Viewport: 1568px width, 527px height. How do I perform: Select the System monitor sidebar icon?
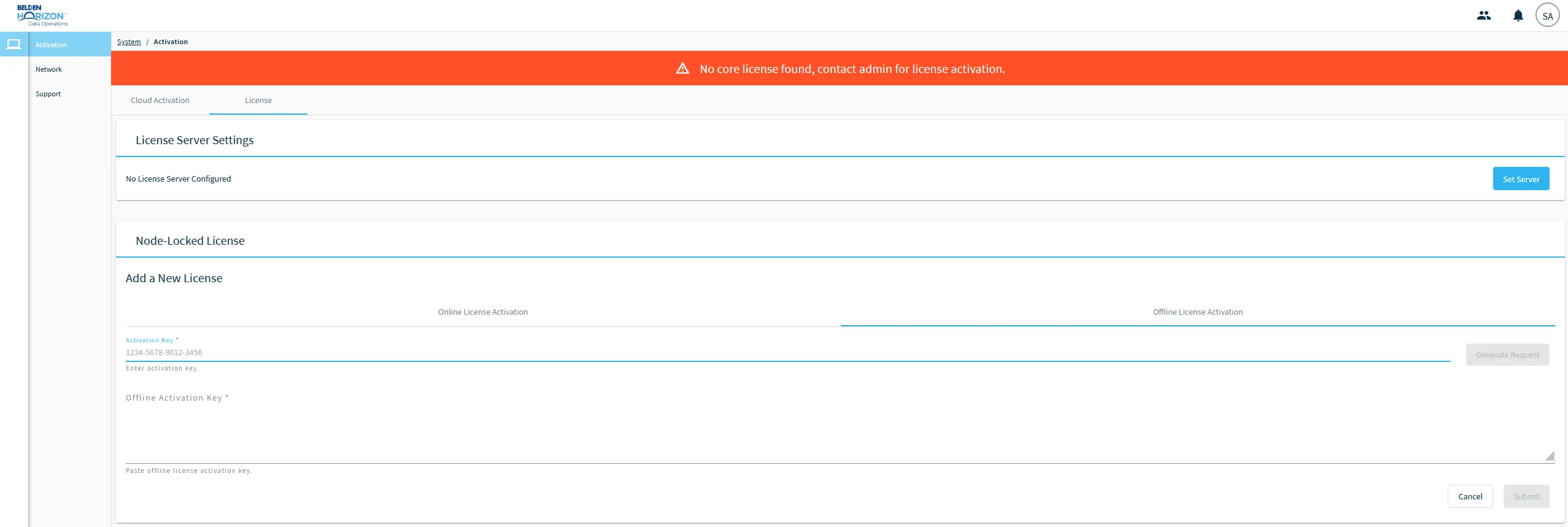[x=14, y=44]
